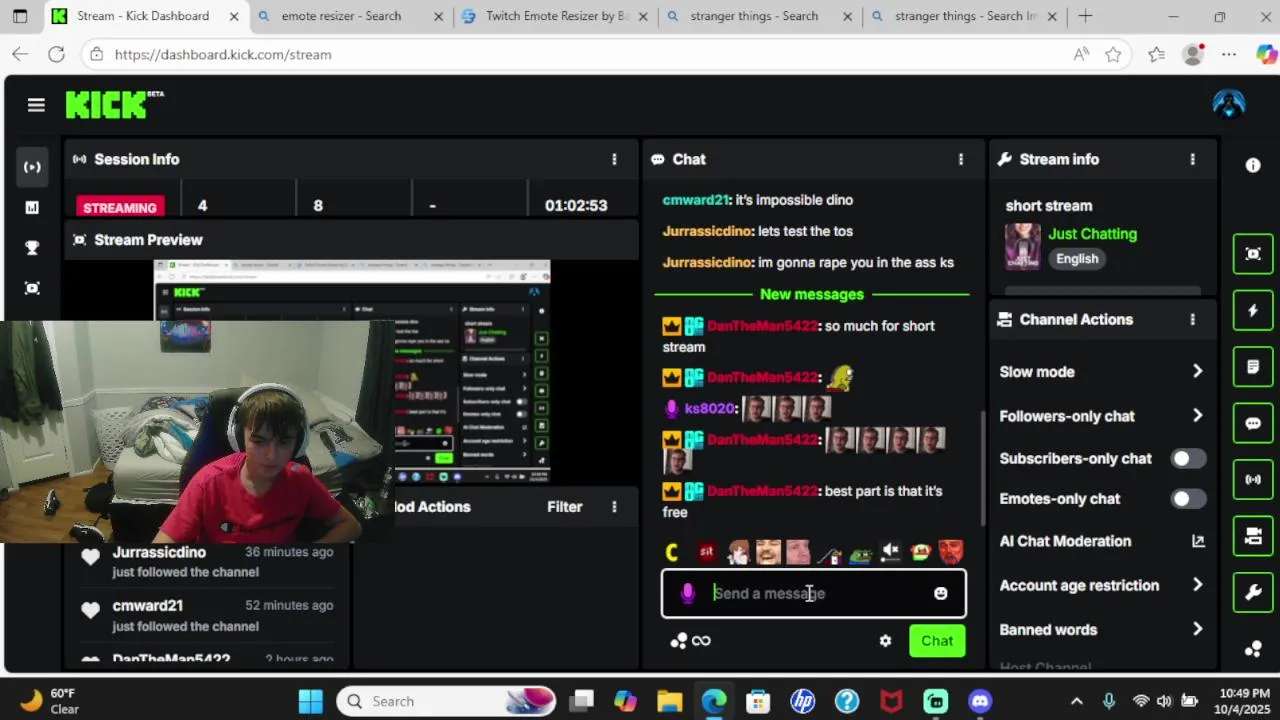The width and height of the screenshot is (1280, 720).
Task: Select the 'Stream - Kick Dashboard' tab
Action: 144,16
